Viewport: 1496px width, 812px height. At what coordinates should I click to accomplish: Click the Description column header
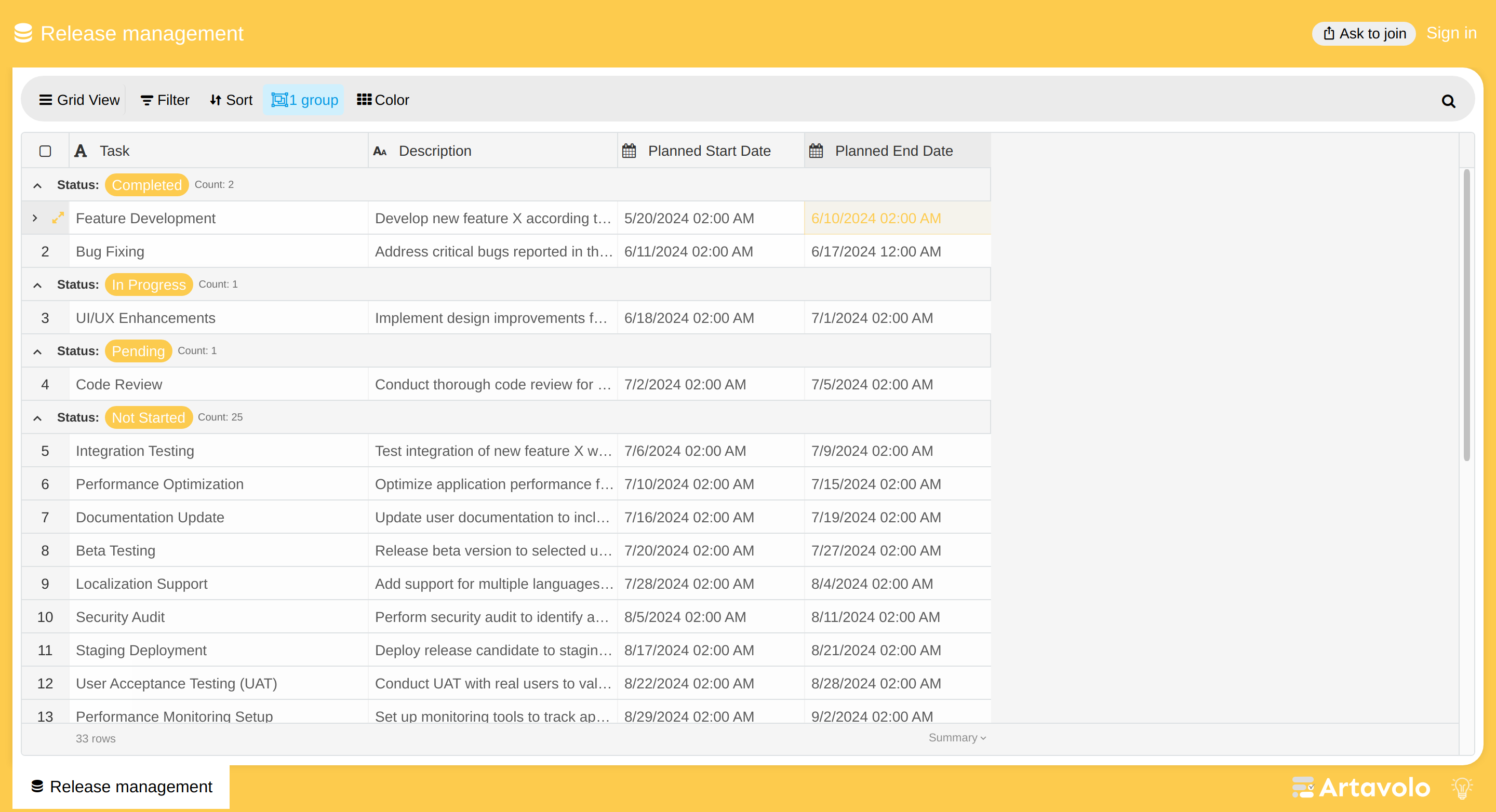point(492,151)
